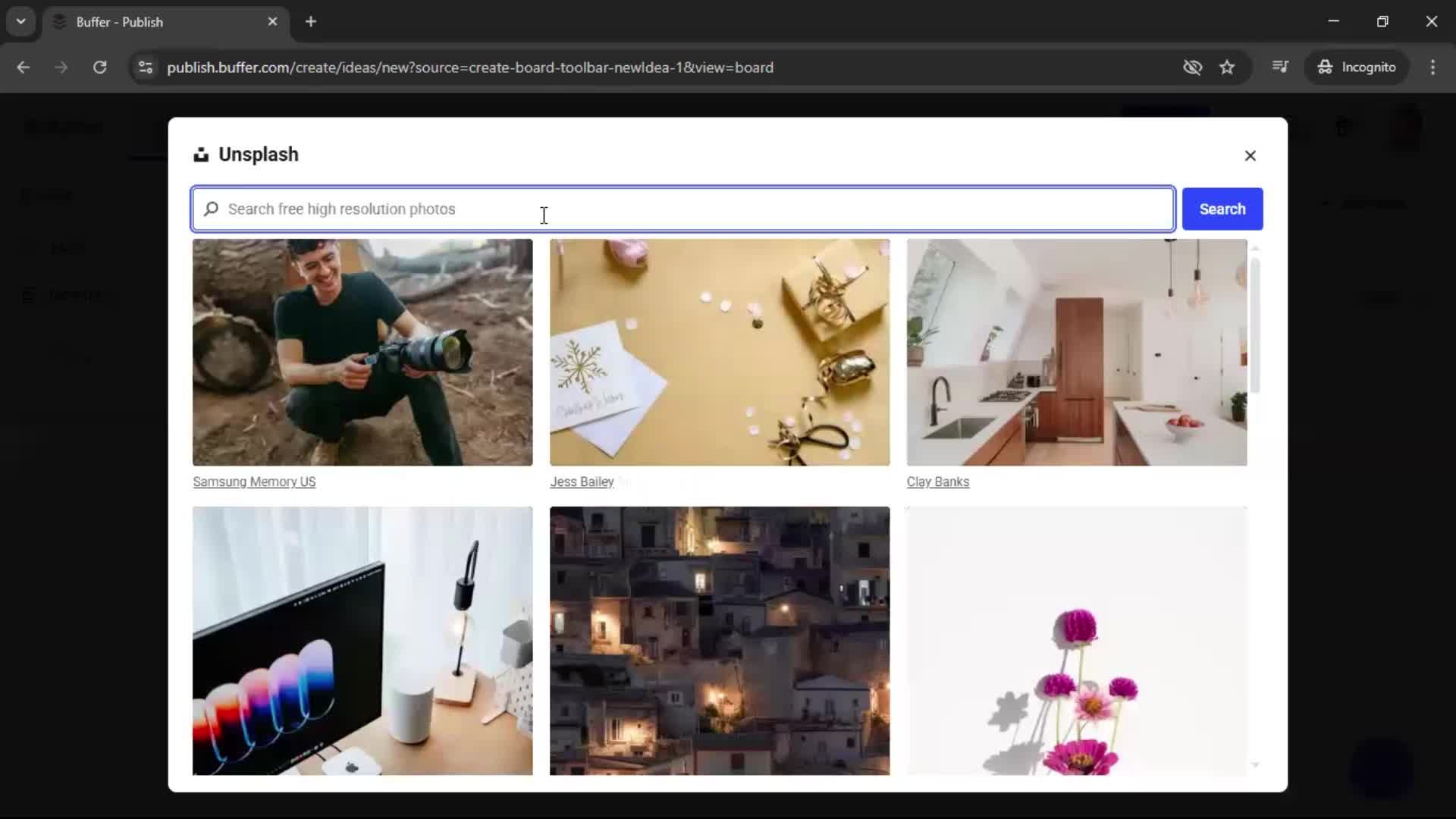This screenshot has height=819, width=1456.
Task: Click the Incognito mode badge
Action: coord(1357,67)
